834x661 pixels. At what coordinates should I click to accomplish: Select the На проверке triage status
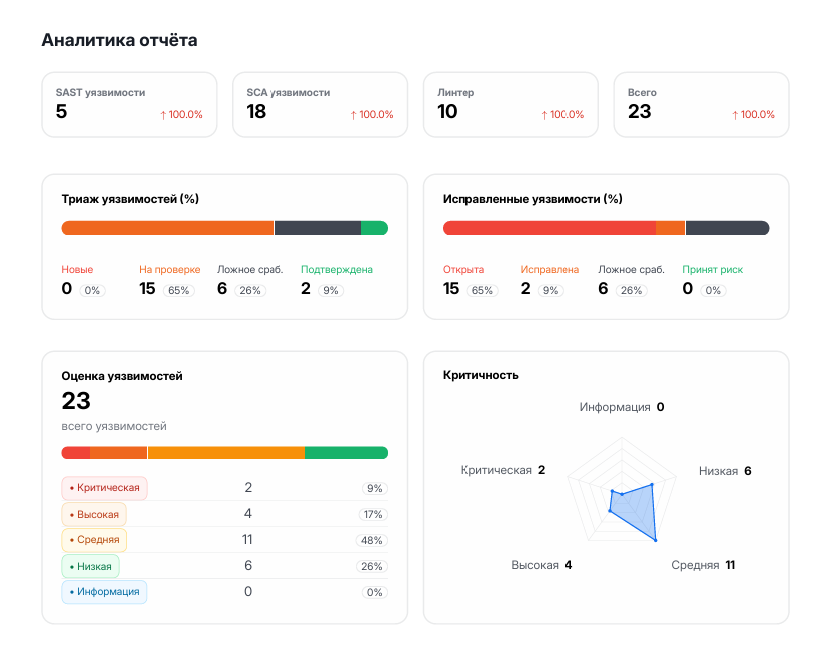coord(170,270)
